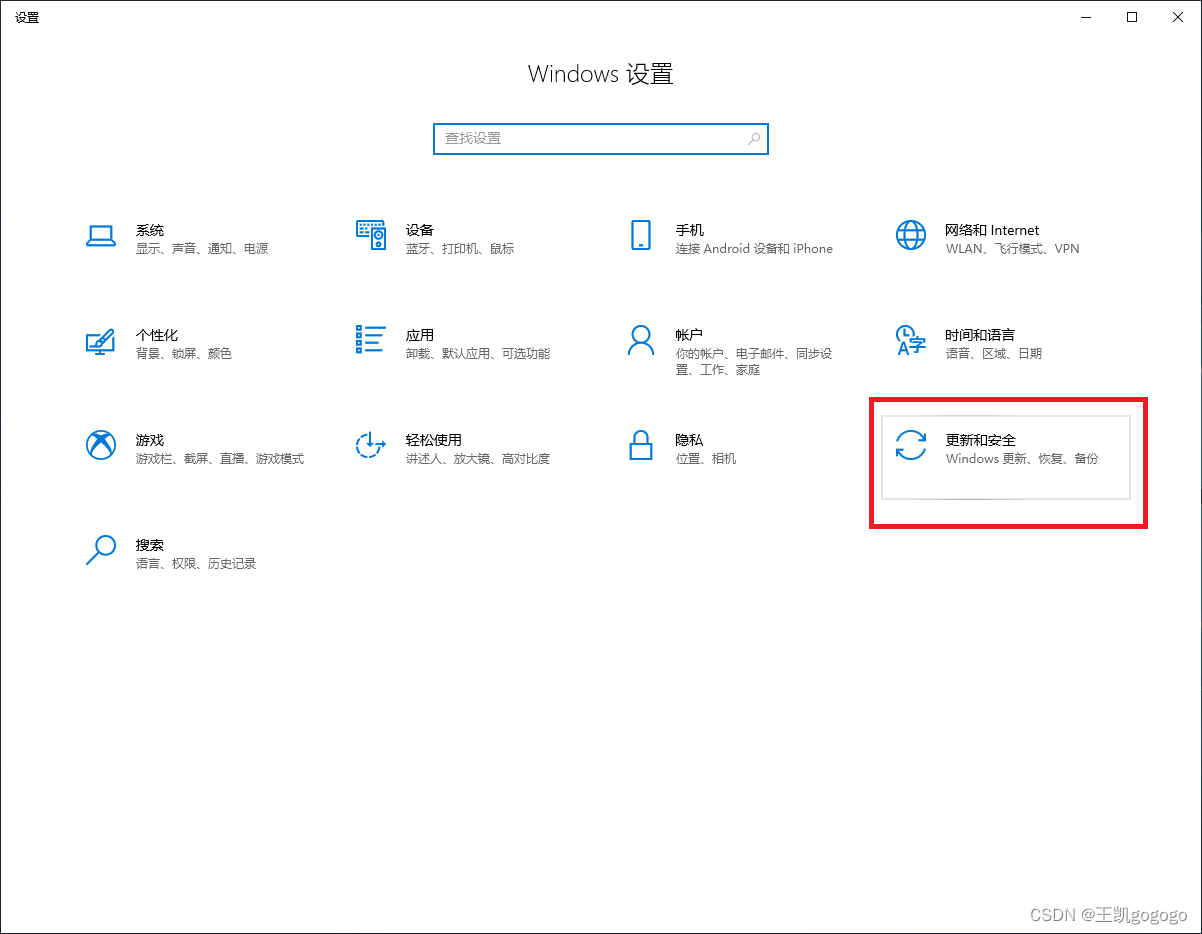
Task: Click the text 连接 Android 设备和 iPhone
Action: [x=754, y=249]
